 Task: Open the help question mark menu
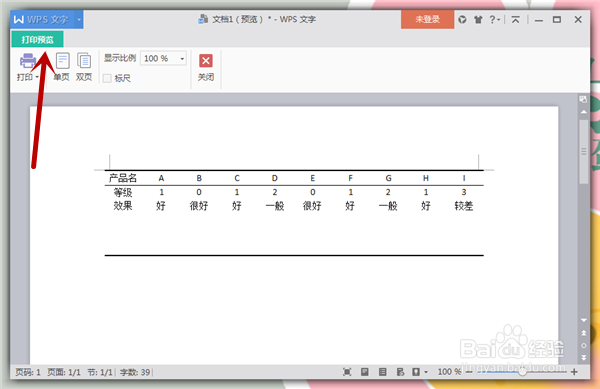point(494,20)
